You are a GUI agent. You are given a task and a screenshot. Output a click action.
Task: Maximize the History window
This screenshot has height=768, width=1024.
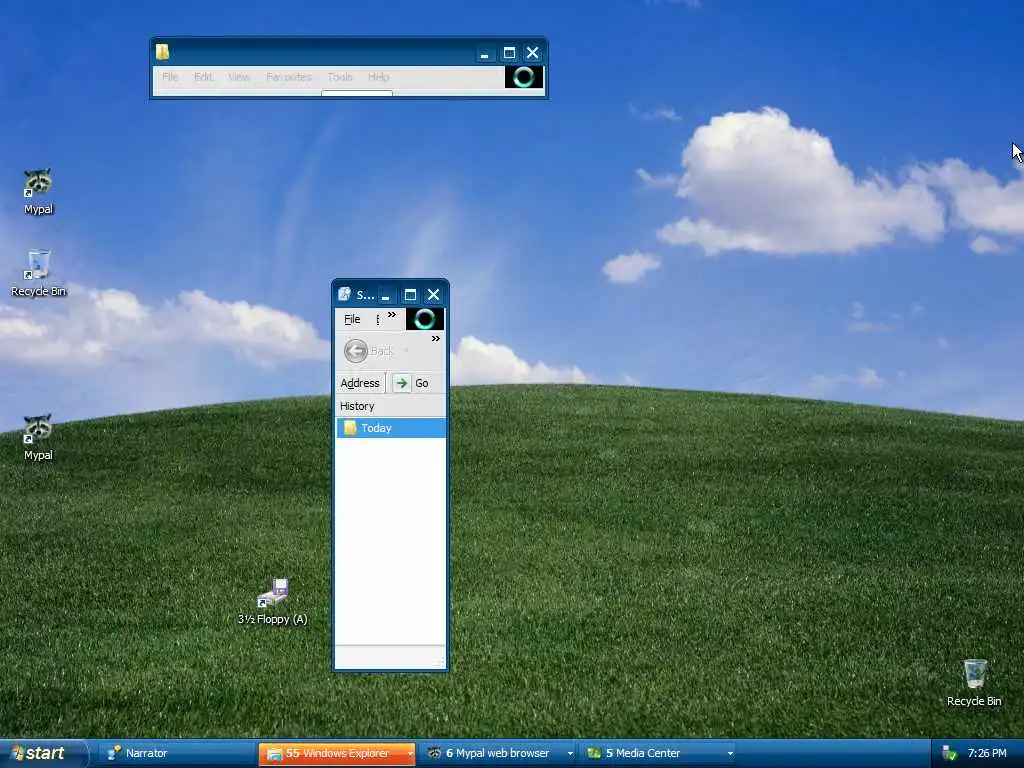point(410,295)
